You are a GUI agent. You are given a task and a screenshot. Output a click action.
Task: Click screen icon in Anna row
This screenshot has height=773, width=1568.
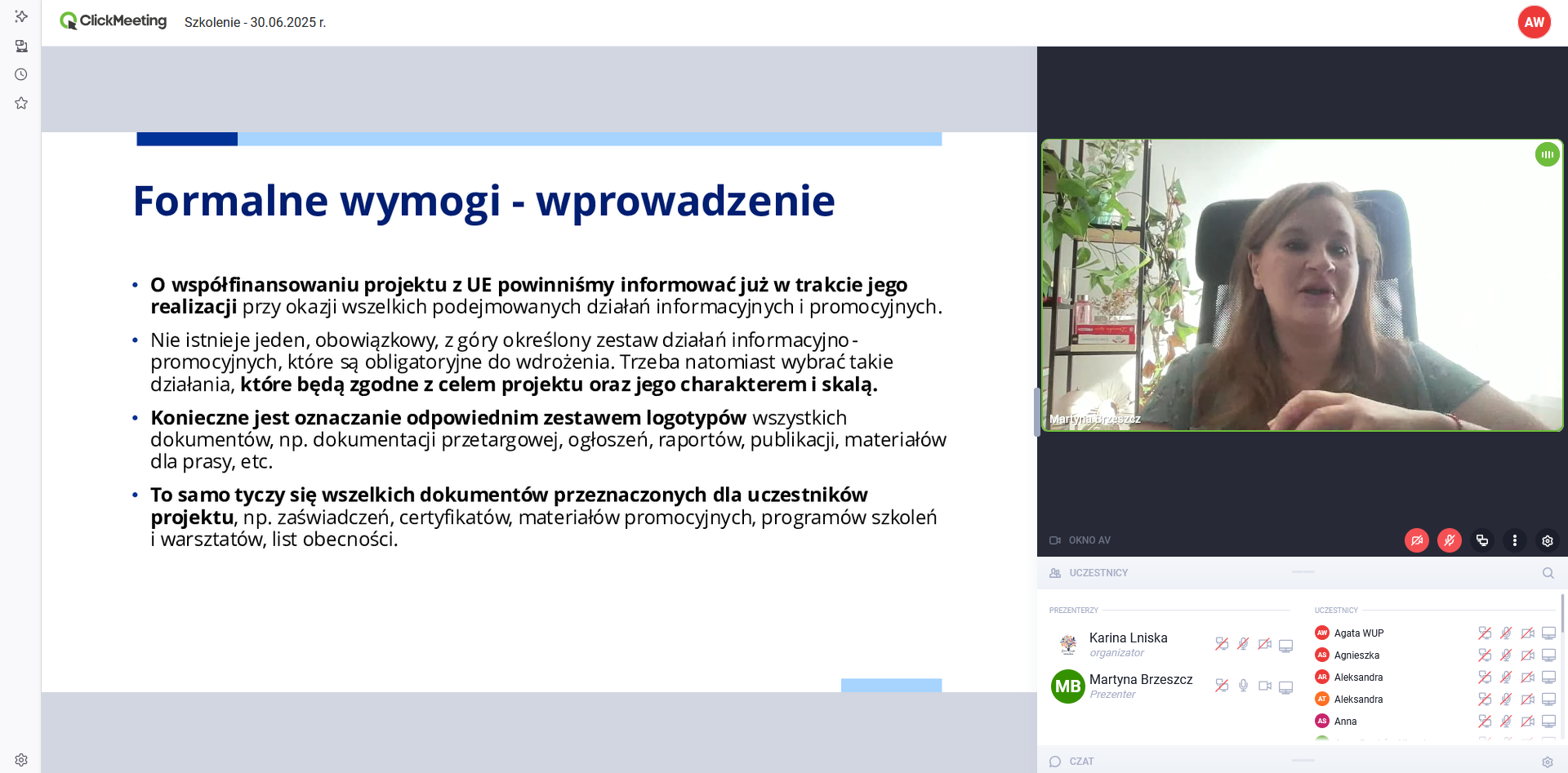coord(1548,722)
